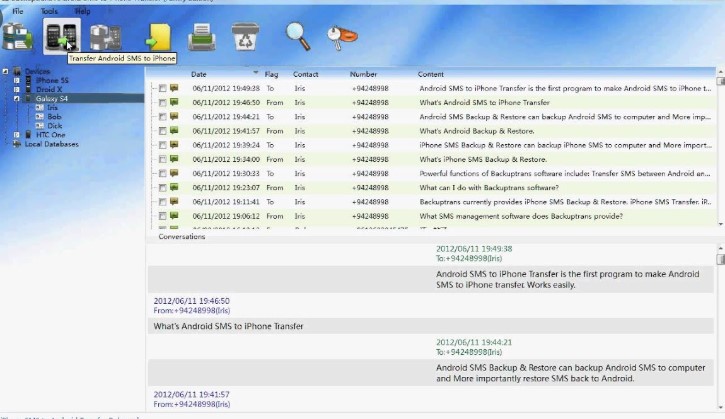
Task: Check the box for the 19:49:38 message
Action: pos(162,88)
